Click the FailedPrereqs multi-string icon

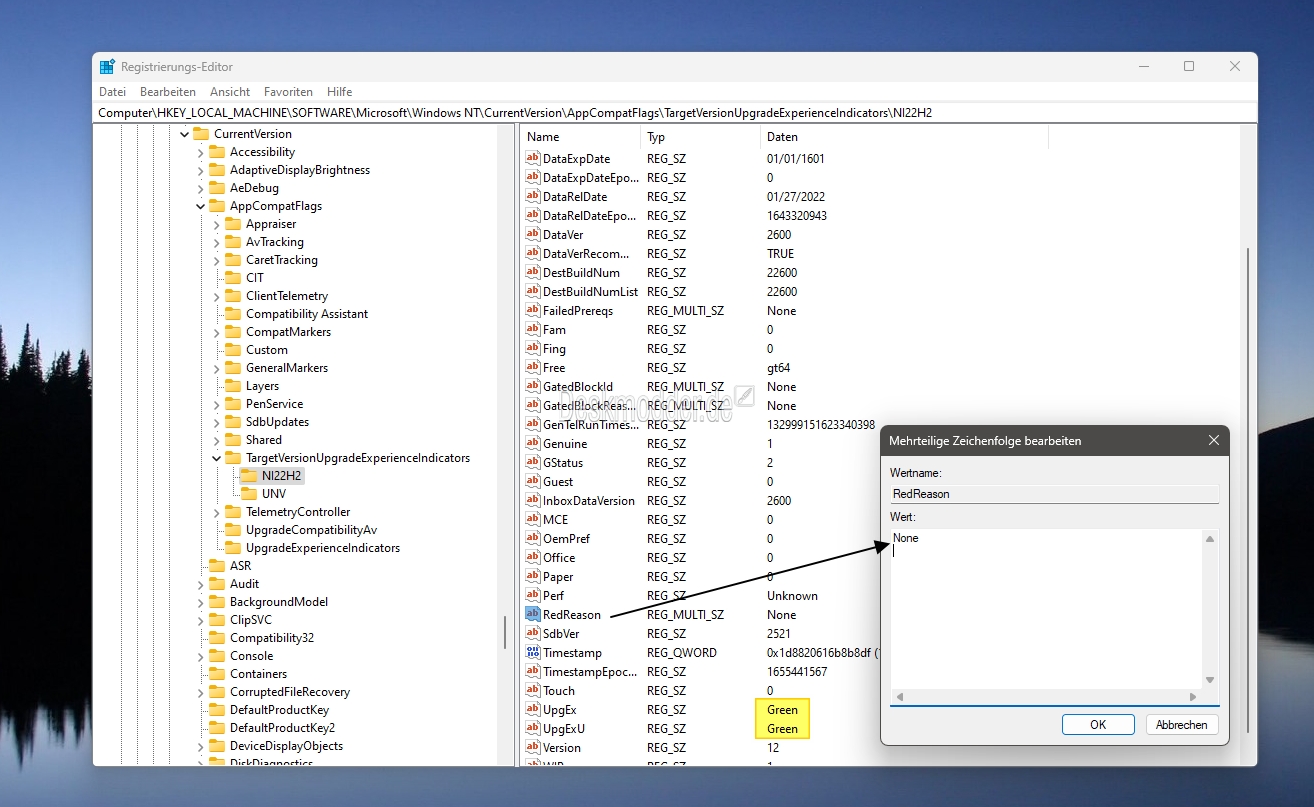pos(532,310)
